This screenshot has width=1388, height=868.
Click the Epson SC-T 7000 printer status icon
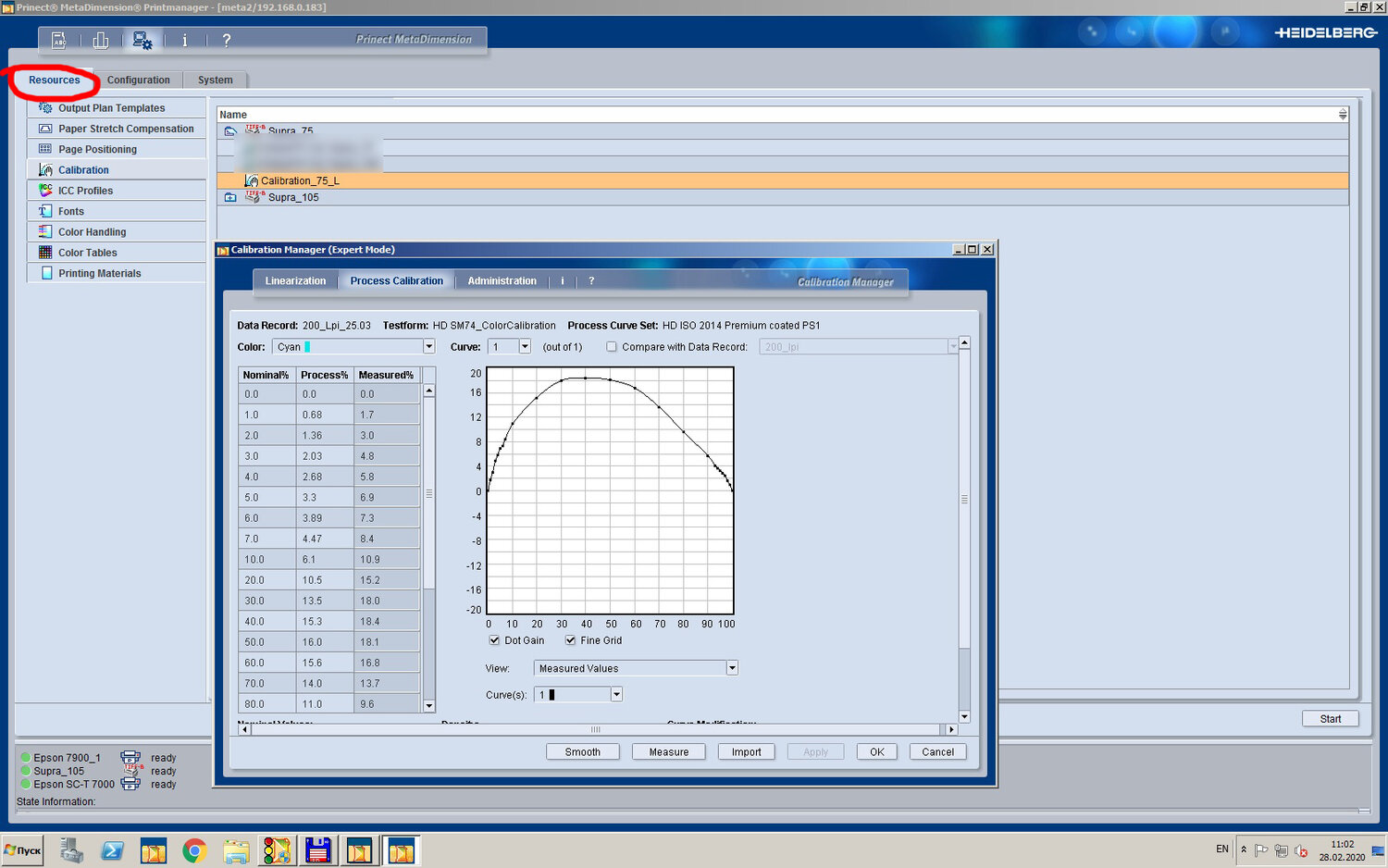click(130, 784)
